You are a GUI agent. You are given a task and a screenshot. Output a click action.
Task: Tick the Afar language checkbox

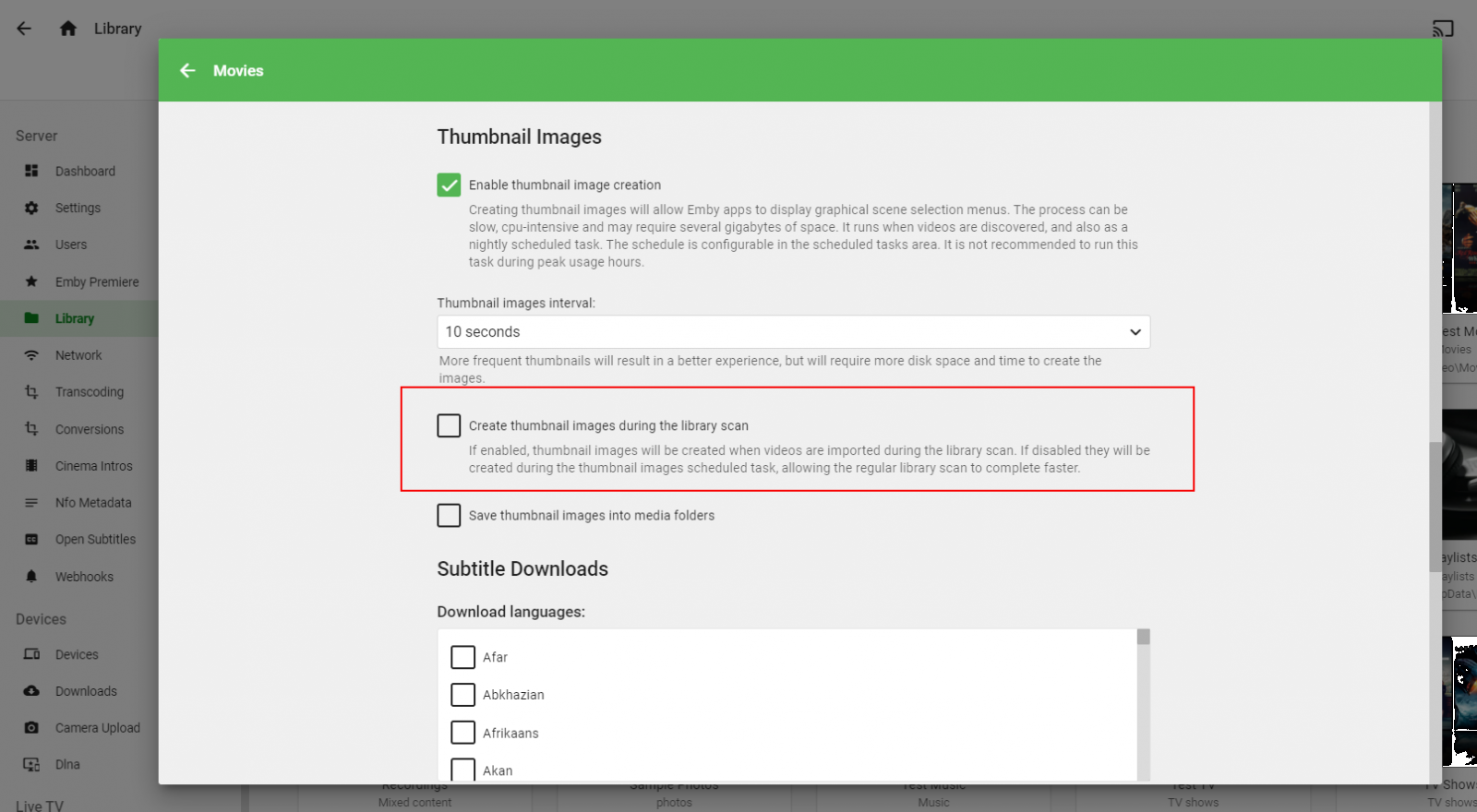pos(462,657)
